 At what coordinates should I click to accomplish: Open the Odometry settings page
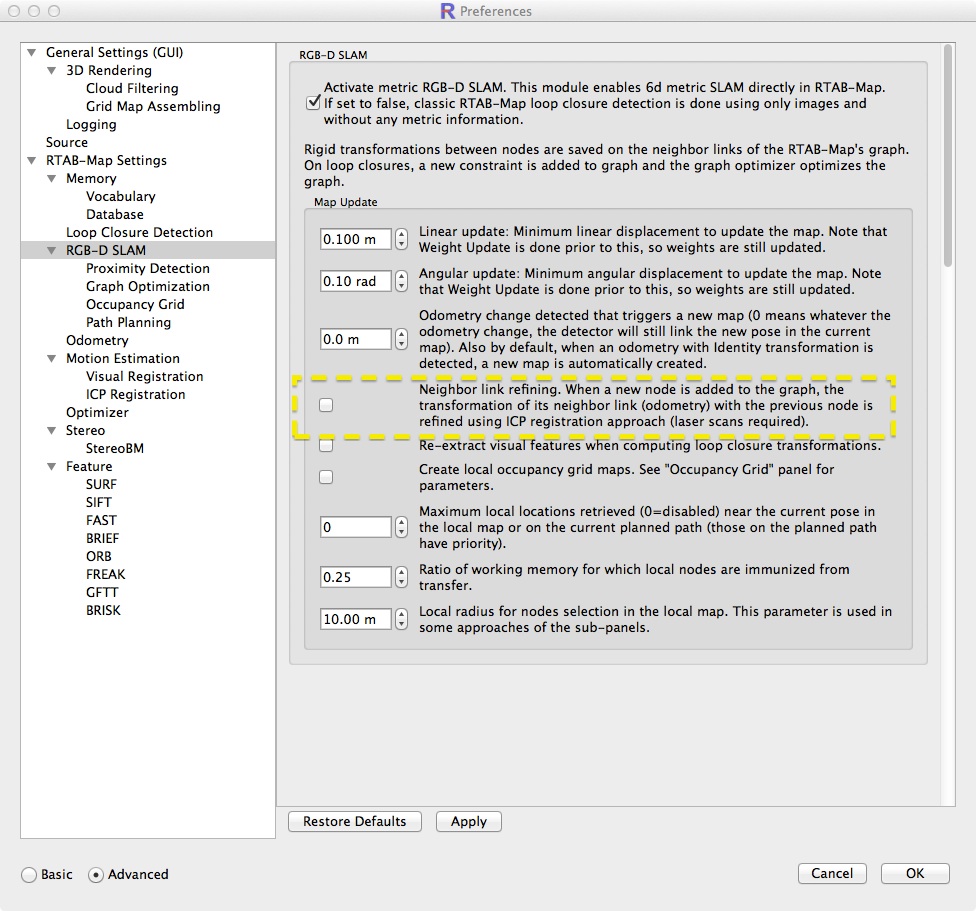tap(97, 341)
